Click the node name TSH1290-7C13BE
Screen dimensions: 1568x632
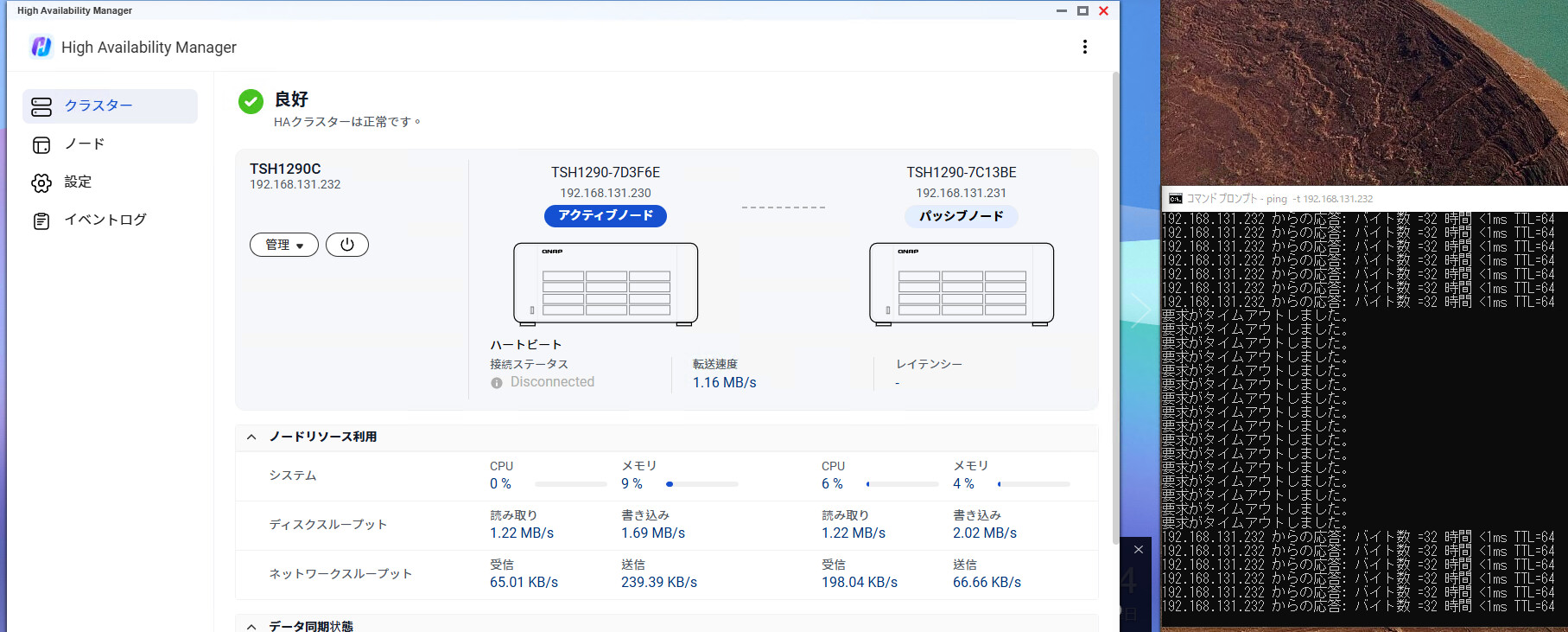point(962,173)
